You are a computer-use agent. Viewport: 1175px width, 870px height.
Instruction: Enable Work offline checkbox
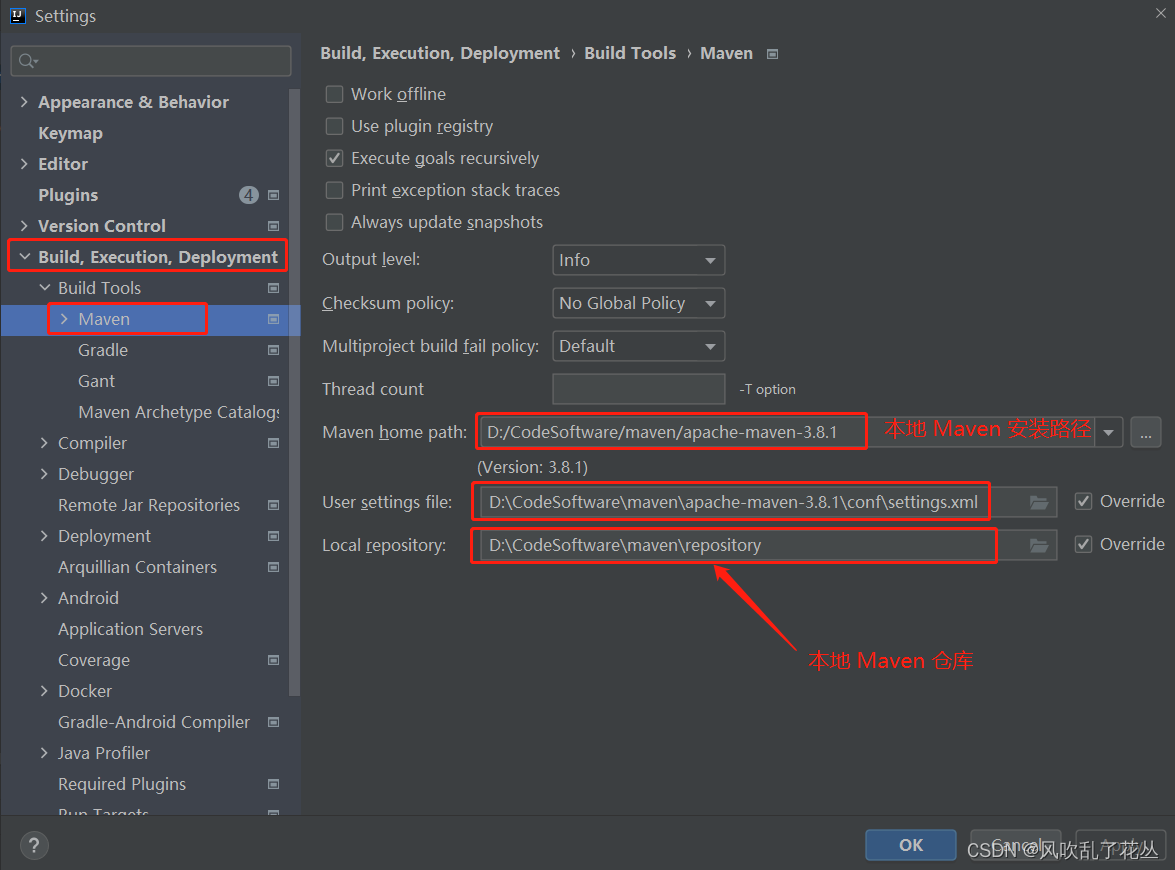[334, 94]
